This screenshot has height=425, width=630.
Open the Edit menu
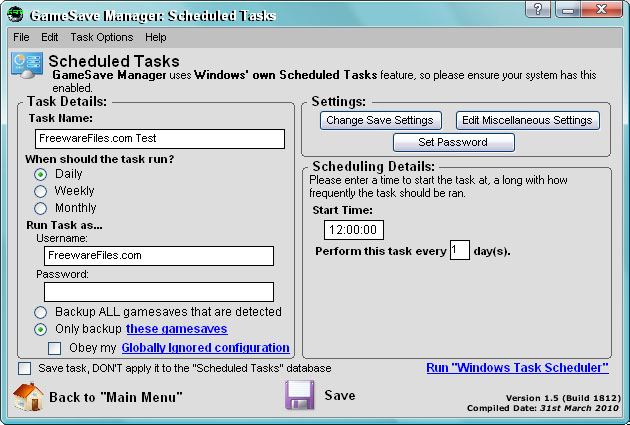pos(49,37)
